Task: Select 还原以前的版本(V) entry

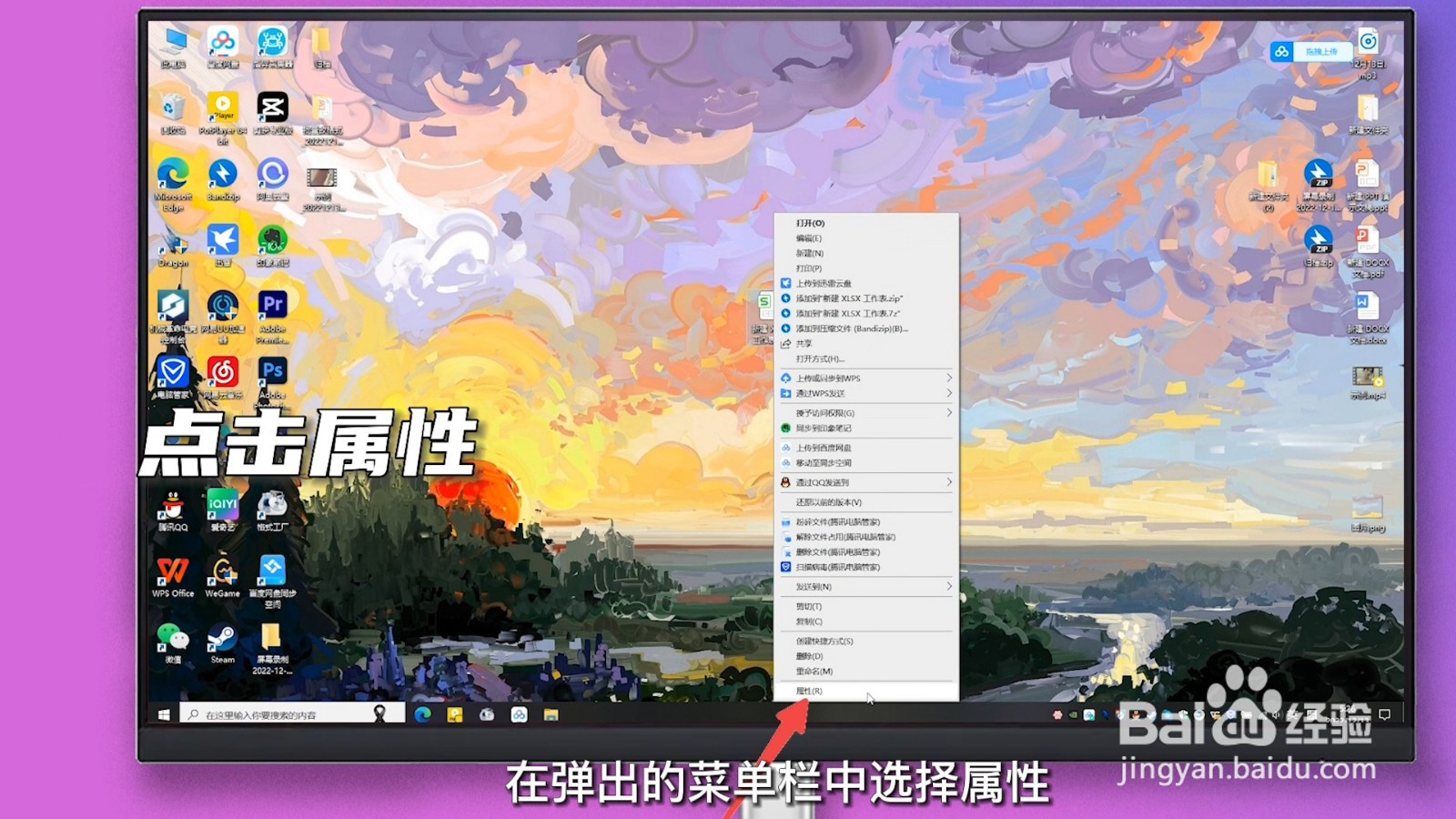Action: tap(865, 502)
